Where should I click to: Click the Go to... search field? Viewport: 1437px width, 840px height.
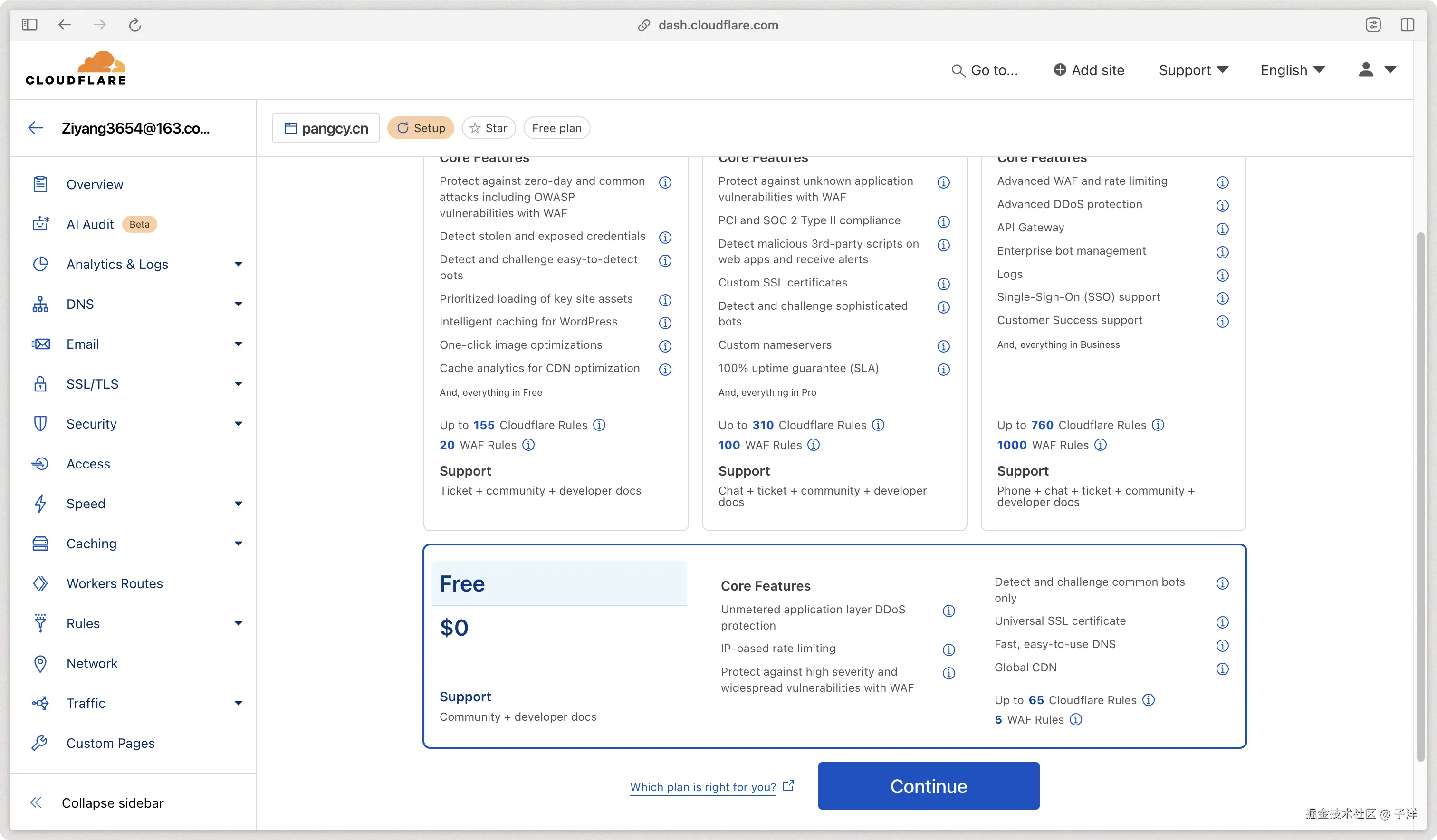986,69
